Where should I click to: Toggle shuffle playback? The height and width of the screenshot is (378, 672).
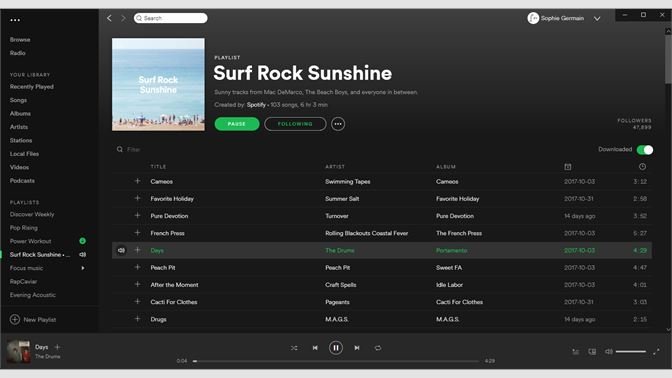tap(294, 348)
